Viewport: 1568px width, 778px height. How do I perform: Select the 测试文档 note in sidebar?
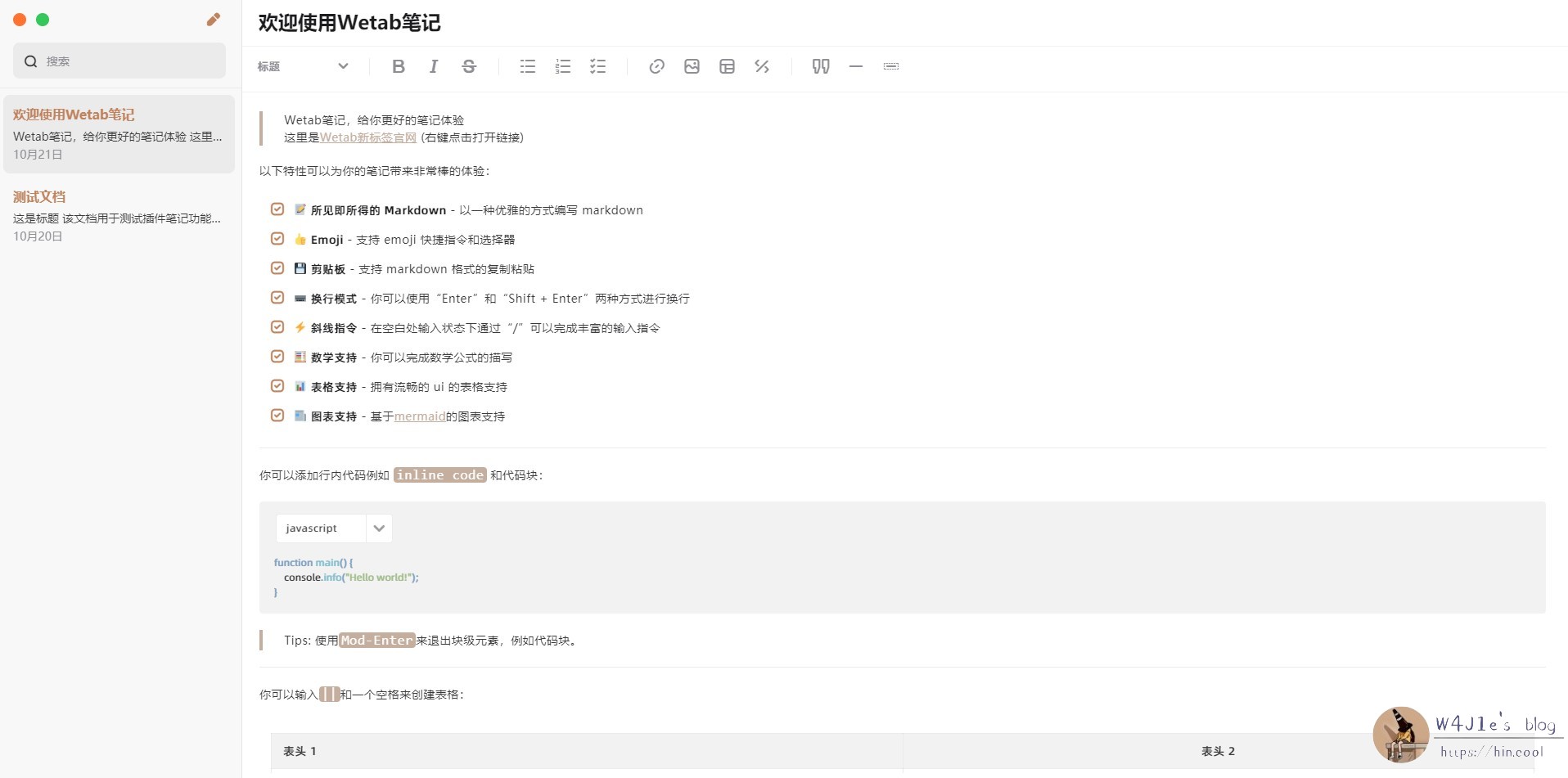[119, 215]
